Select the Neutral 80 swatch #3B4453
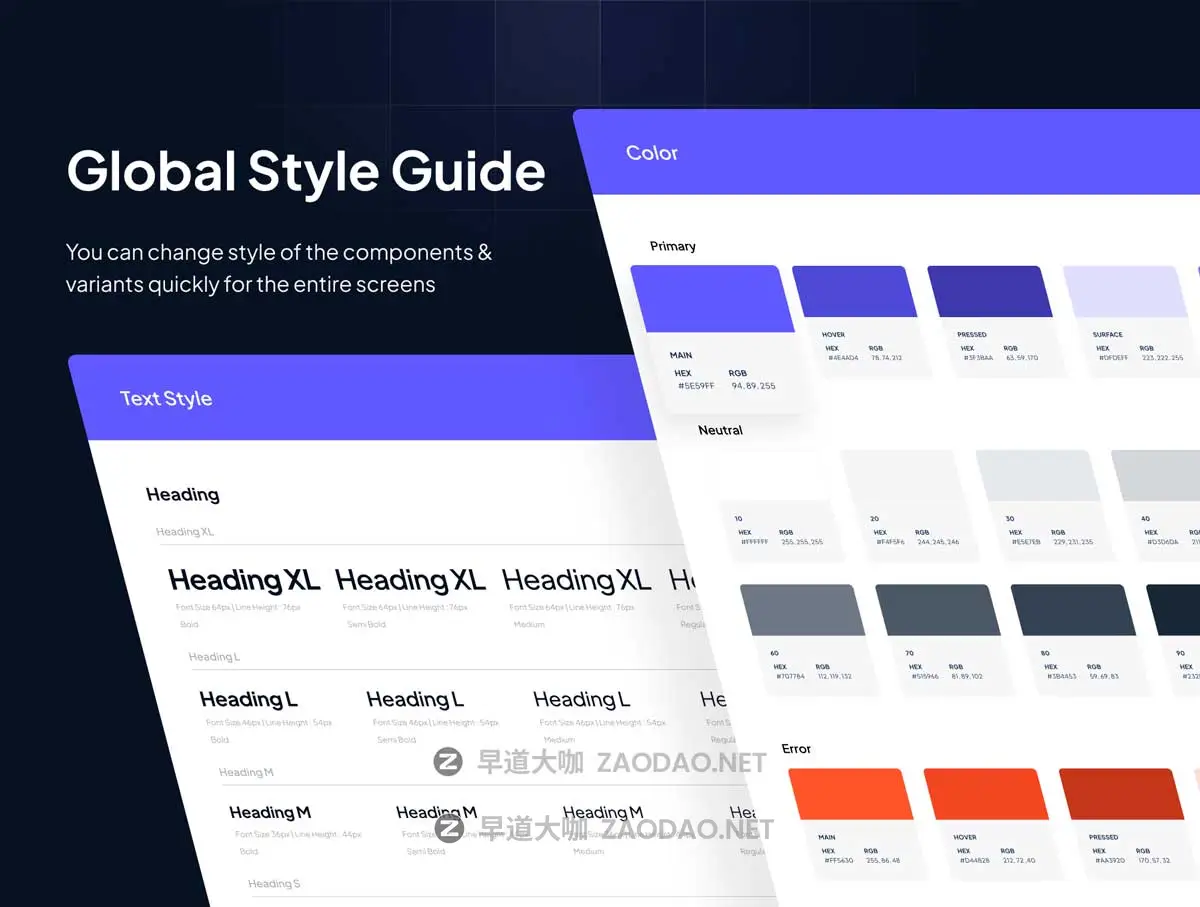The image size is (1200, 907). [1073, 610]
